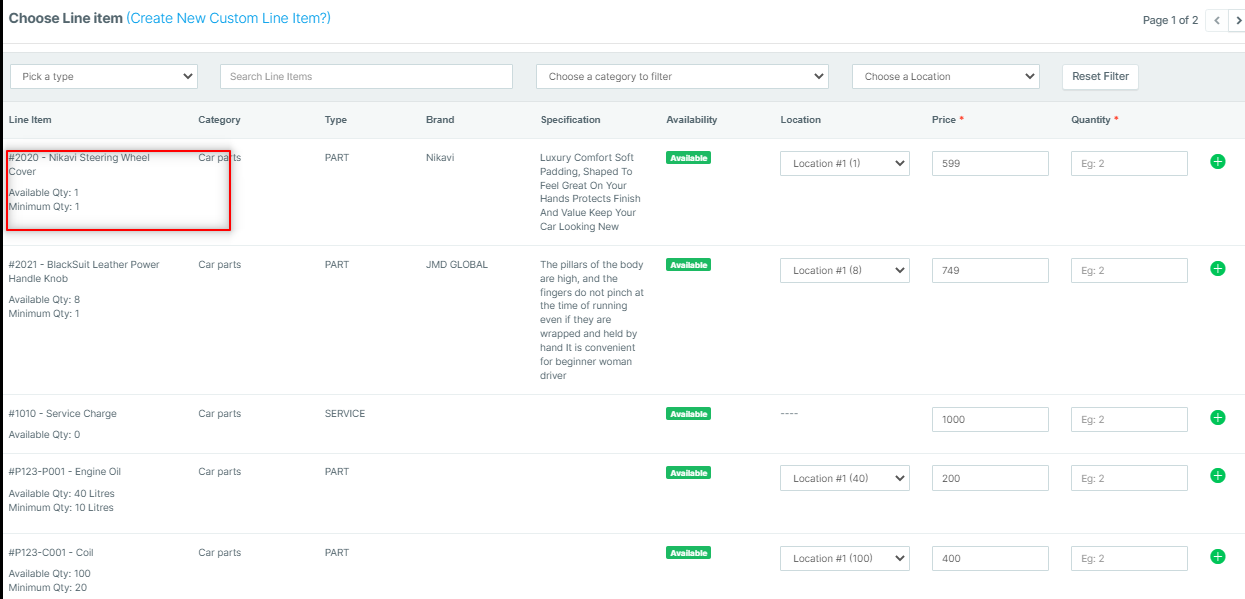Expand Choose a category to filter dropdown
This screenshot has width=1245, height=599.
(682, 76)
